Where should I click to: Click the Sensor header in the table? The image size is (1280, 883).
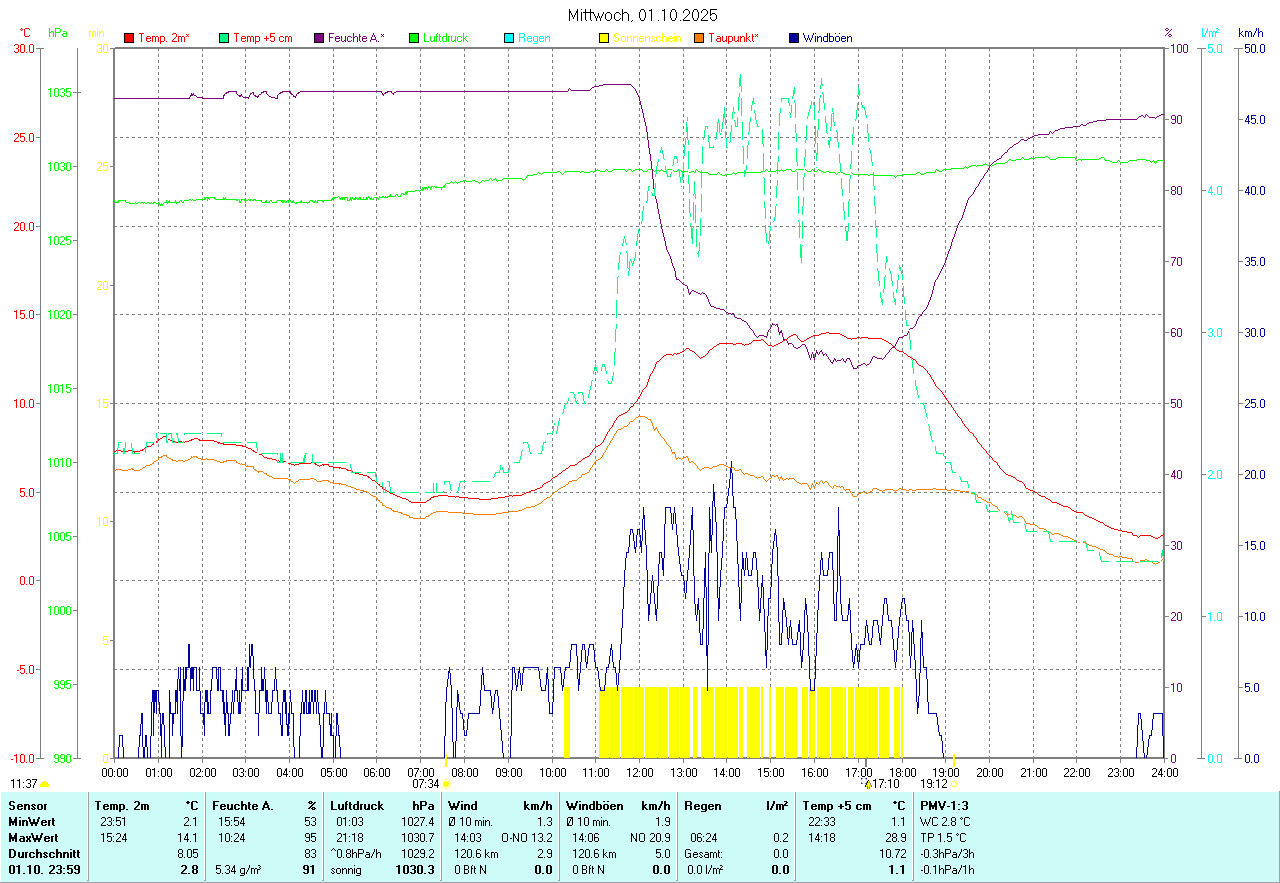[27, 805]
